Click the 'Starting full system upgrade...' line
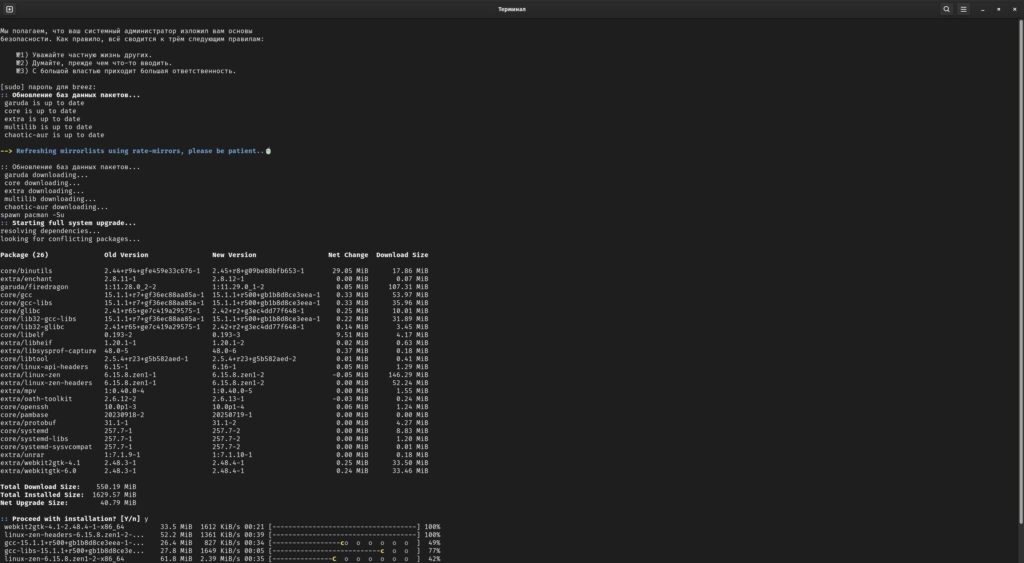The height and width of the screenshot is (563, 1024). click(68, 223)
